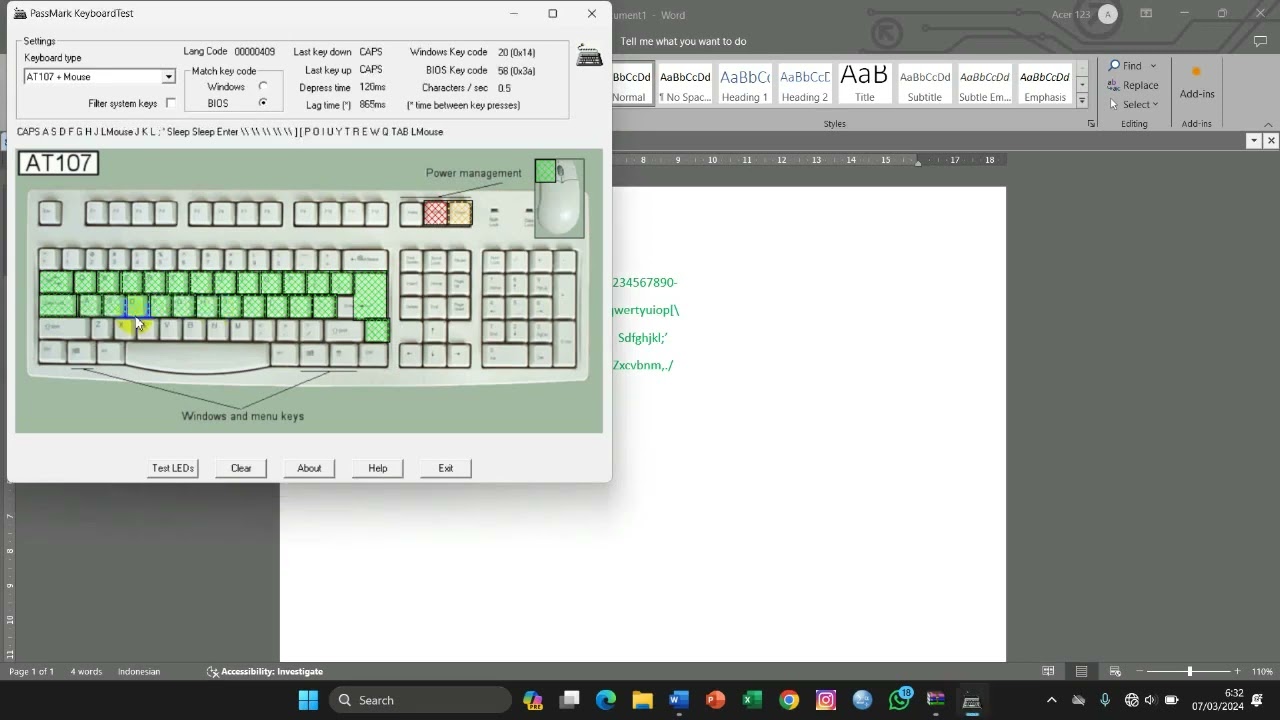Click the Enter key on keyboard diagram

coord(370,295)
